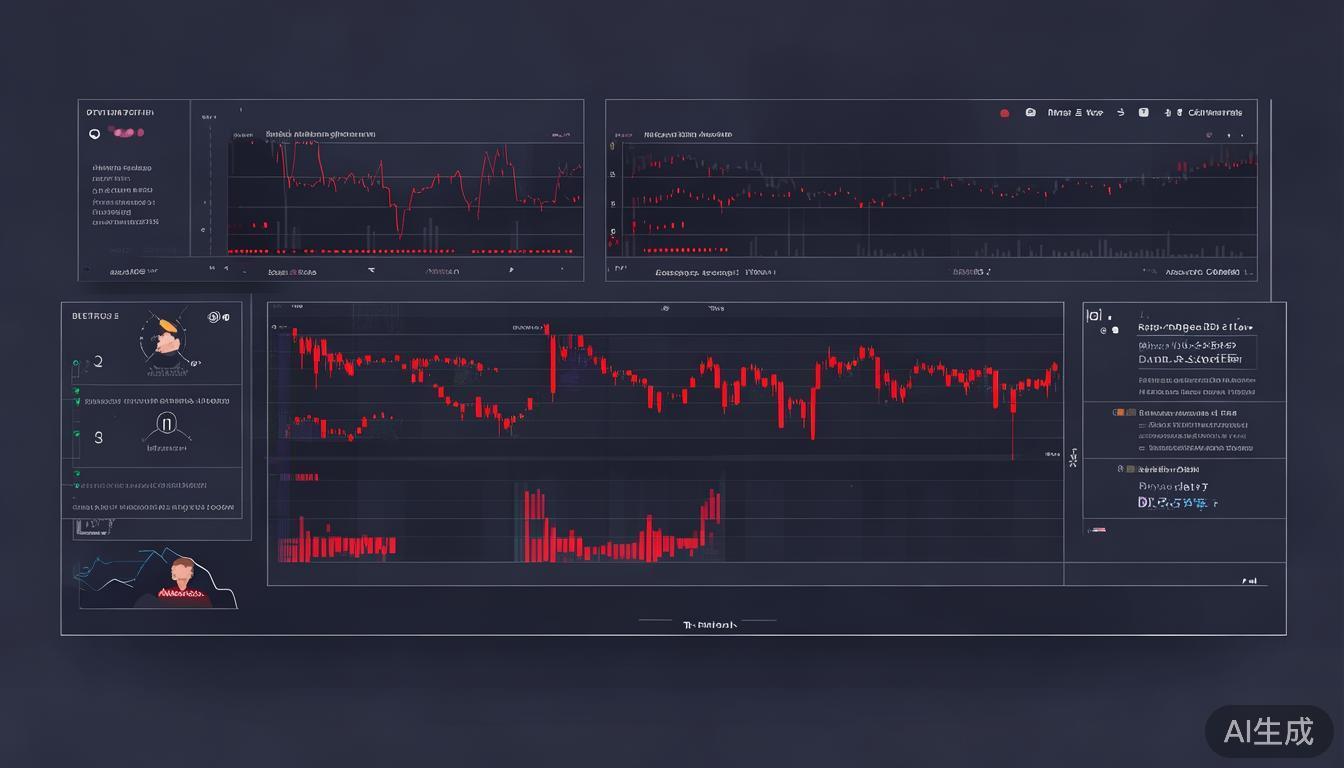This screenshot has height=768, width=1344.
Task: Select the rightmost text label in top-right toolbar
Action: tap(1214, 113)
